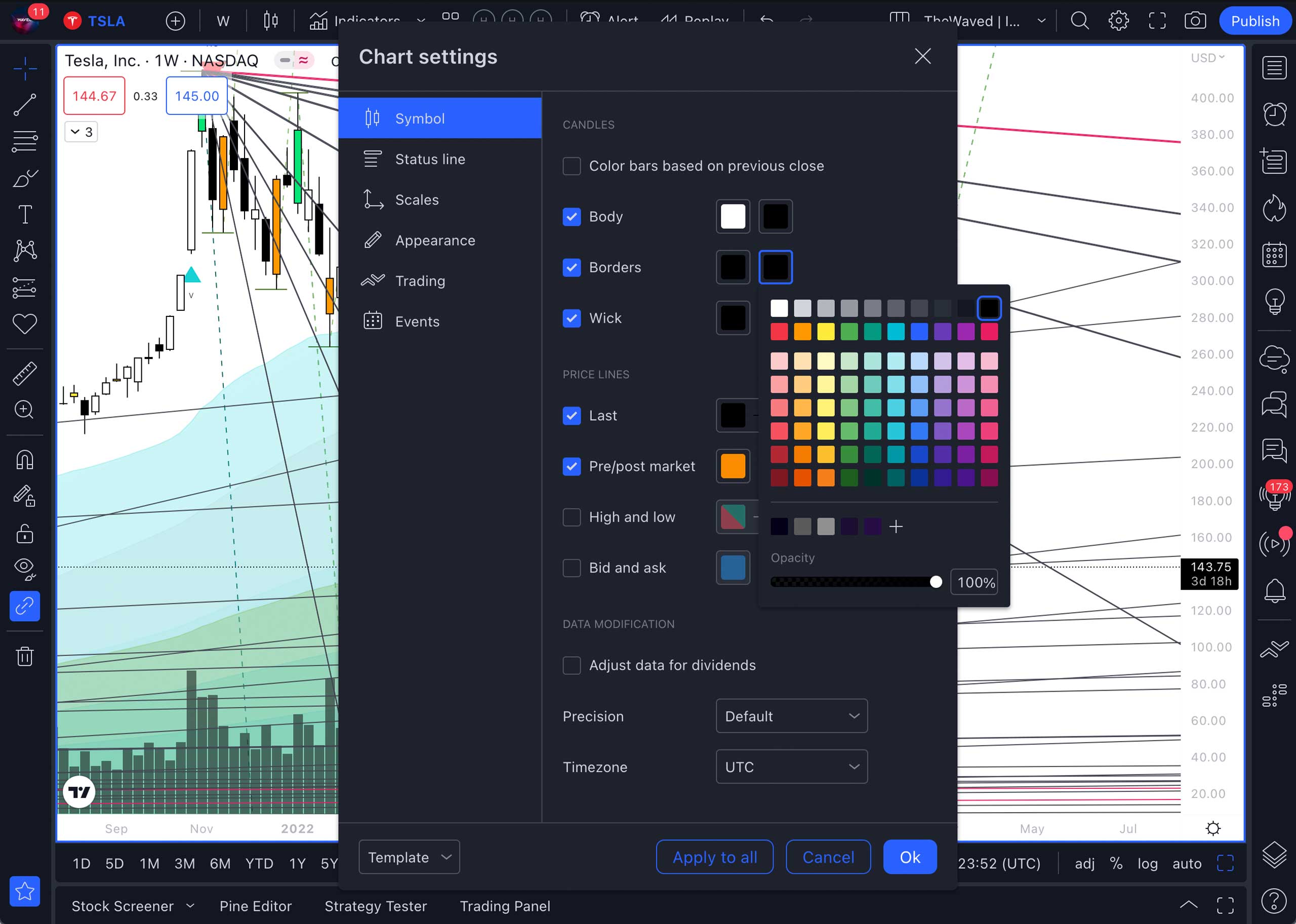Select the trend line drawing tool
Viewport: 1296px width, 924px height.
coord(25,105)
